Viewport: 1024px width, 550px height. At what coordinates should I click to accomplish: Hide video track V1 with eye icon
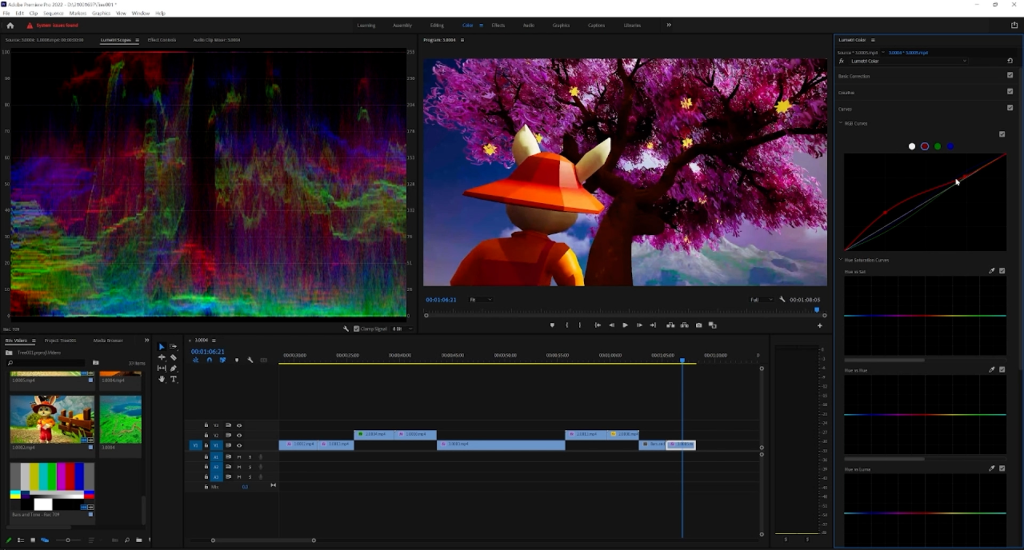pyautogui.click(x=239, y=445)
